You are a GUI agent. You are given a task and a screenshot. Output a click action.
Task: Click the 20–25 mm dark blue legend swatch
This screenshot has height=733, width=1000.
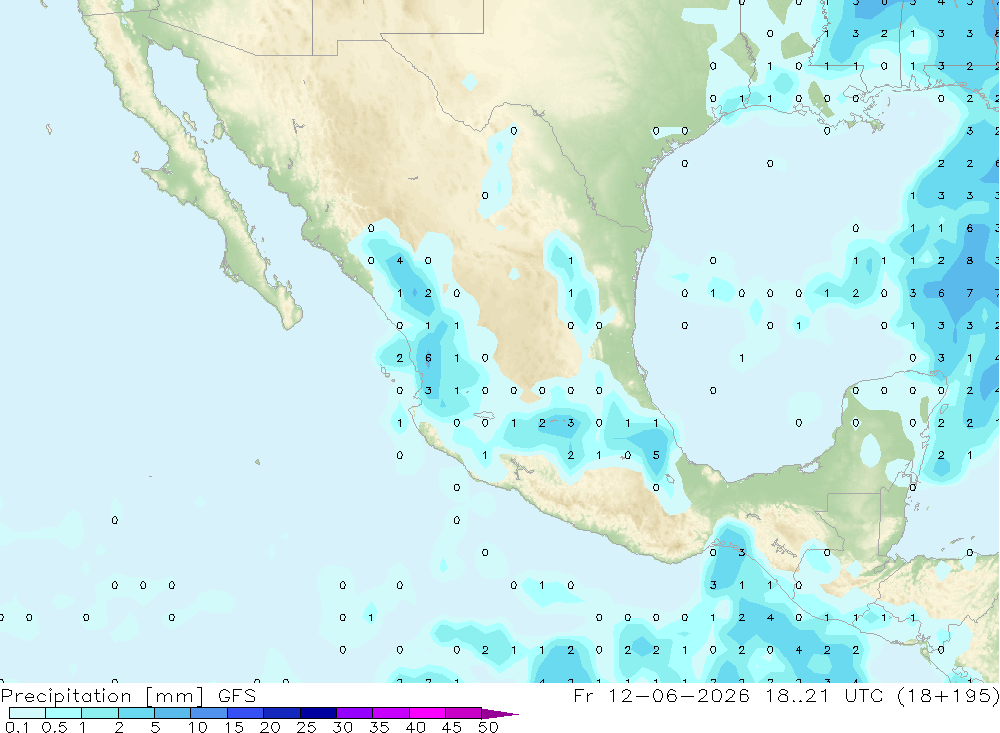pos(281,713)
